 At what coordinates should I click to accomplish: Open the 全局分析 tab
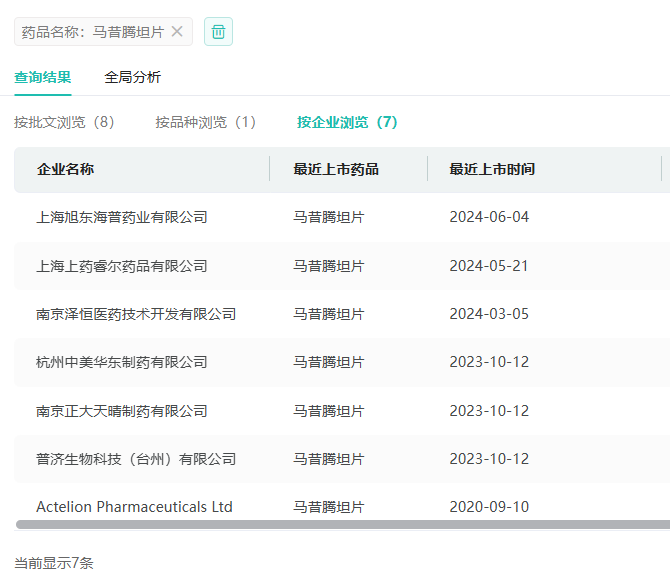(132, 77)
